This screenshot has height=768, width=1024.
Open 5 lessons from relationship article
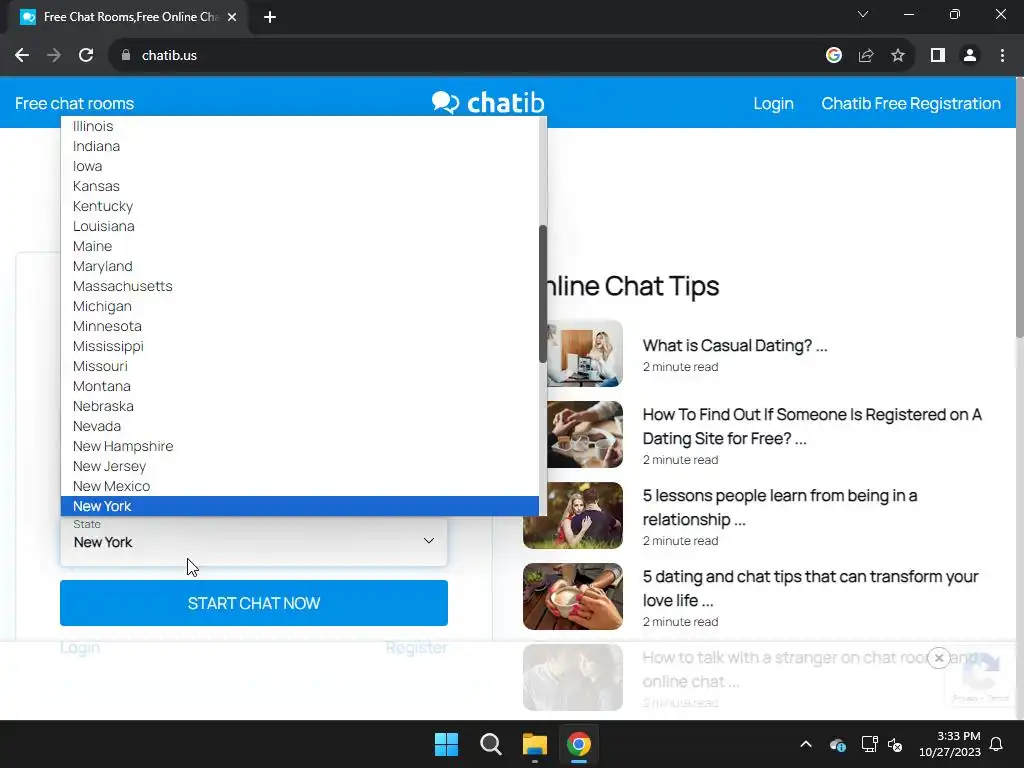[x=780, y=507]
